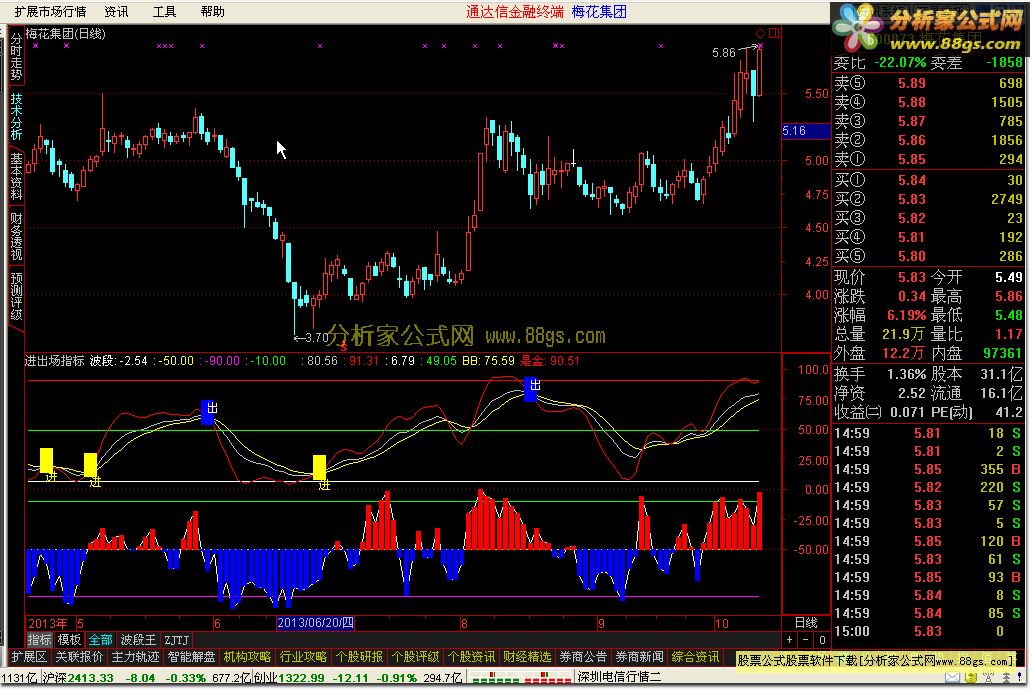This screenshot has width=1032, height=690.
Task: Open the mail envelope icon in status bar
Action: tap(952, 677)
